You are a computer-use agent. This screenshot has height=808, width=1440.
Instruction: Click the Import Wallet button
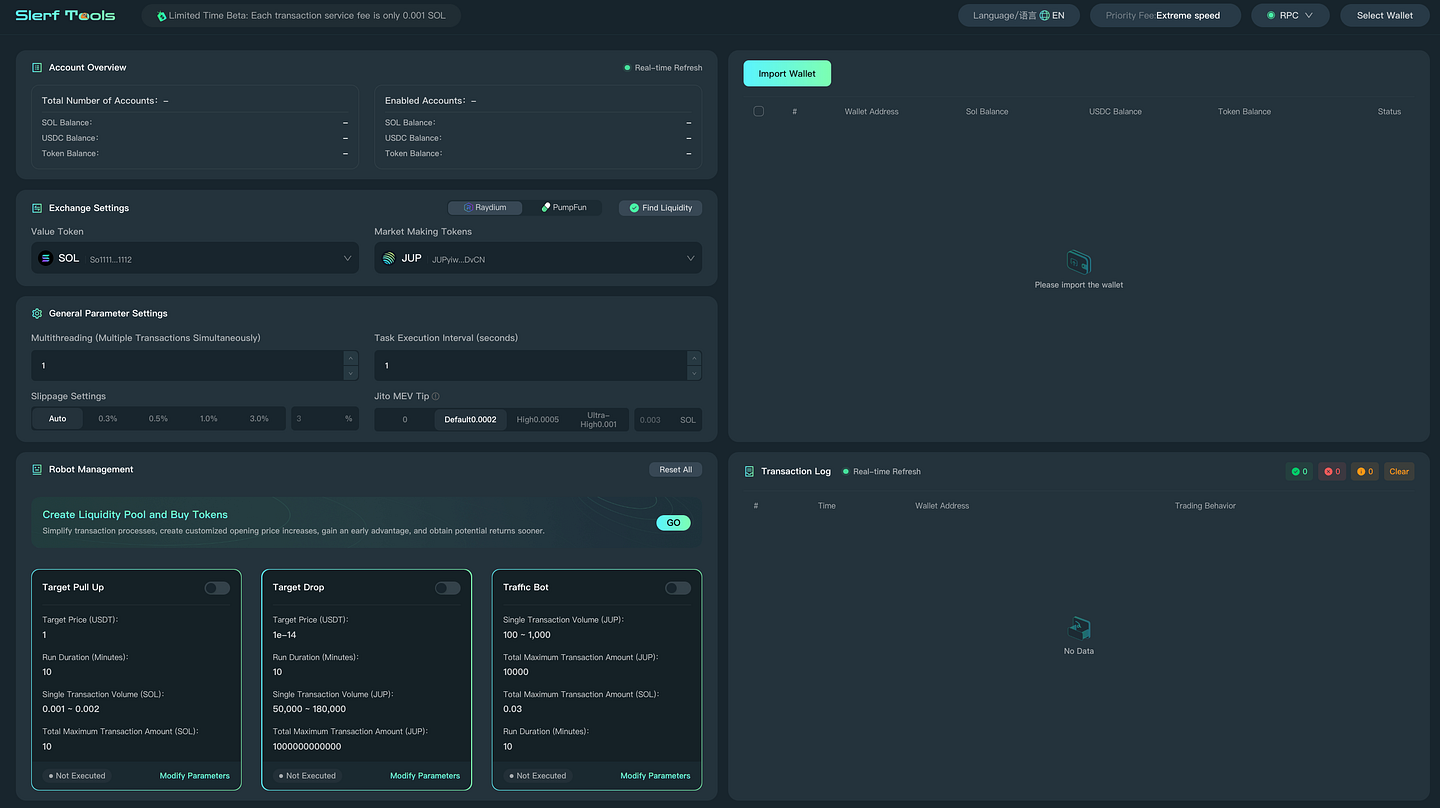pyautogui.click(x=787, y=74)
